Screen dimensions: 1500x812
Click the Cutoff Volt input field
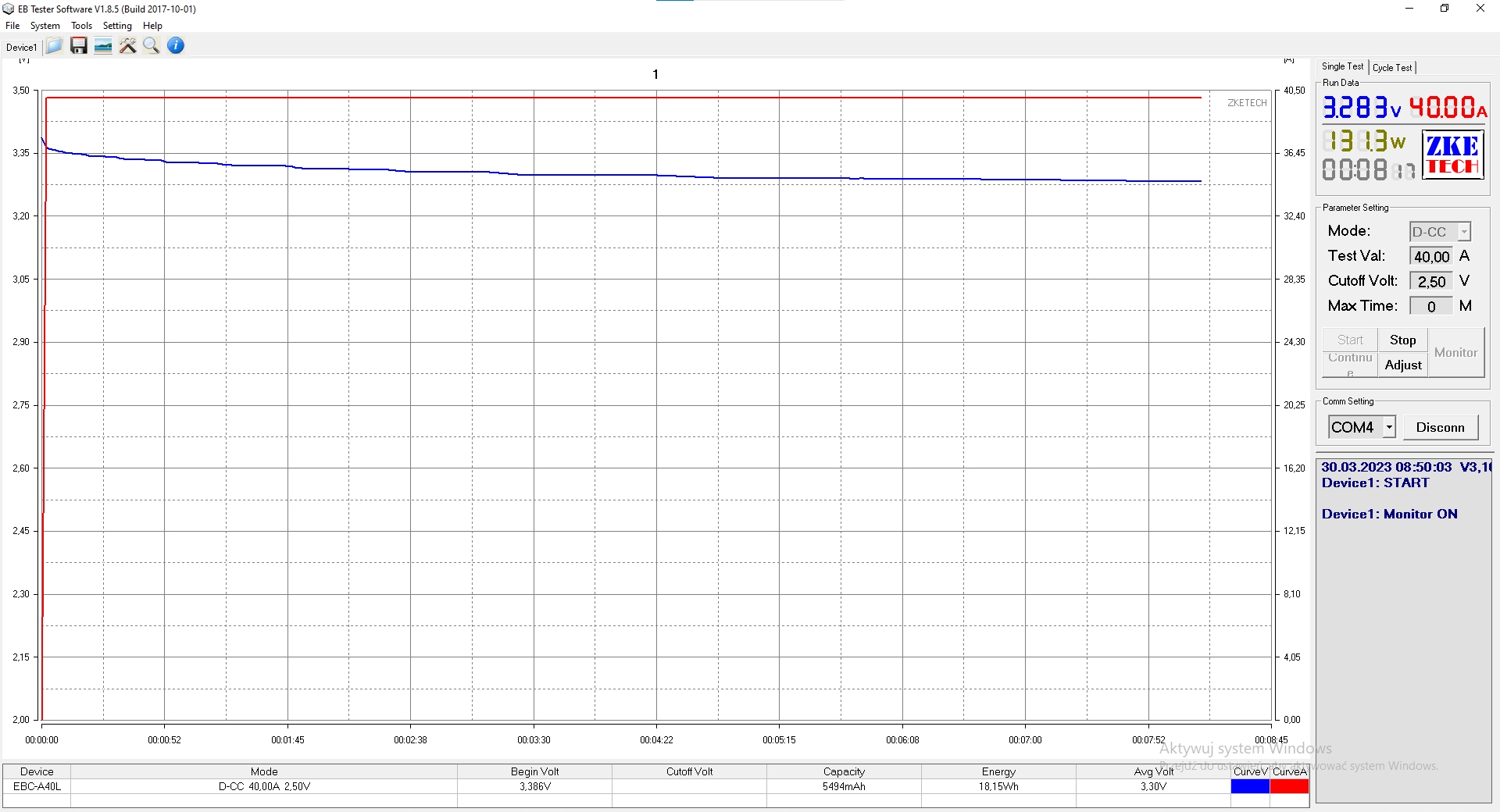pos(1431,281)
